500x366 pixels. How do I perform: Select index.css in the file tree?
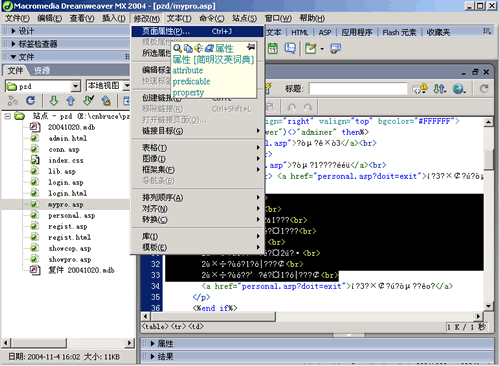66,160
